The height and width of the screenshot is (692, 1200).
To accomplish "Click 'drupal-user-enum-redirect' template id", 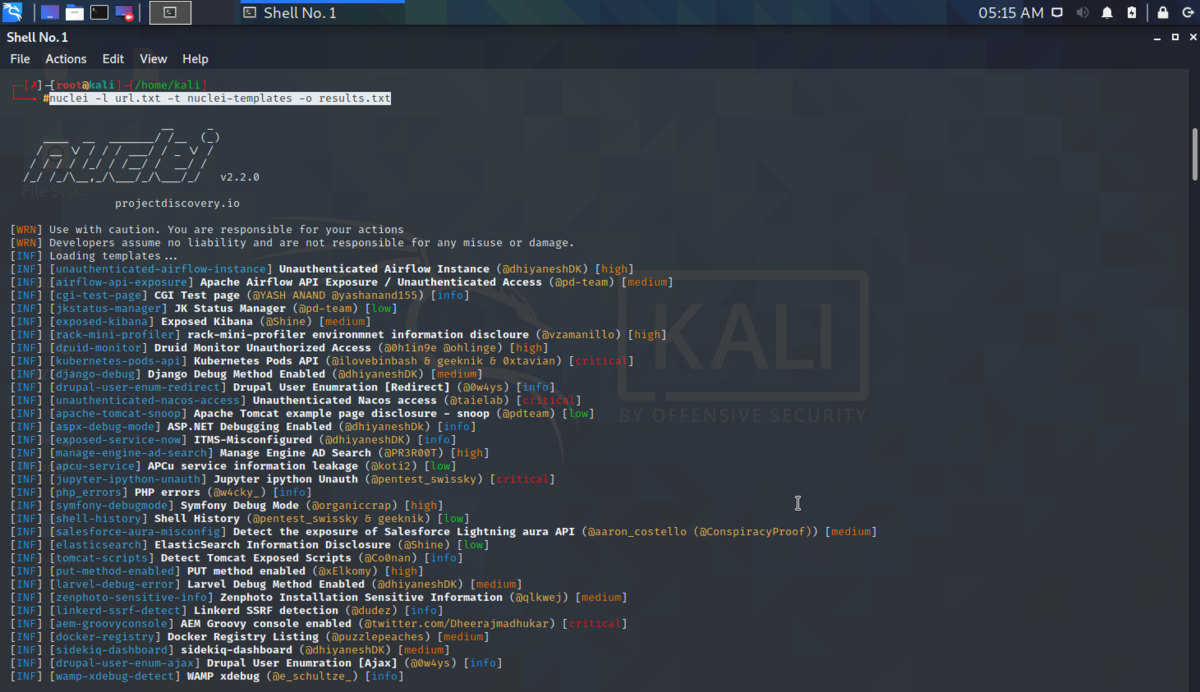I will [137, 387].
